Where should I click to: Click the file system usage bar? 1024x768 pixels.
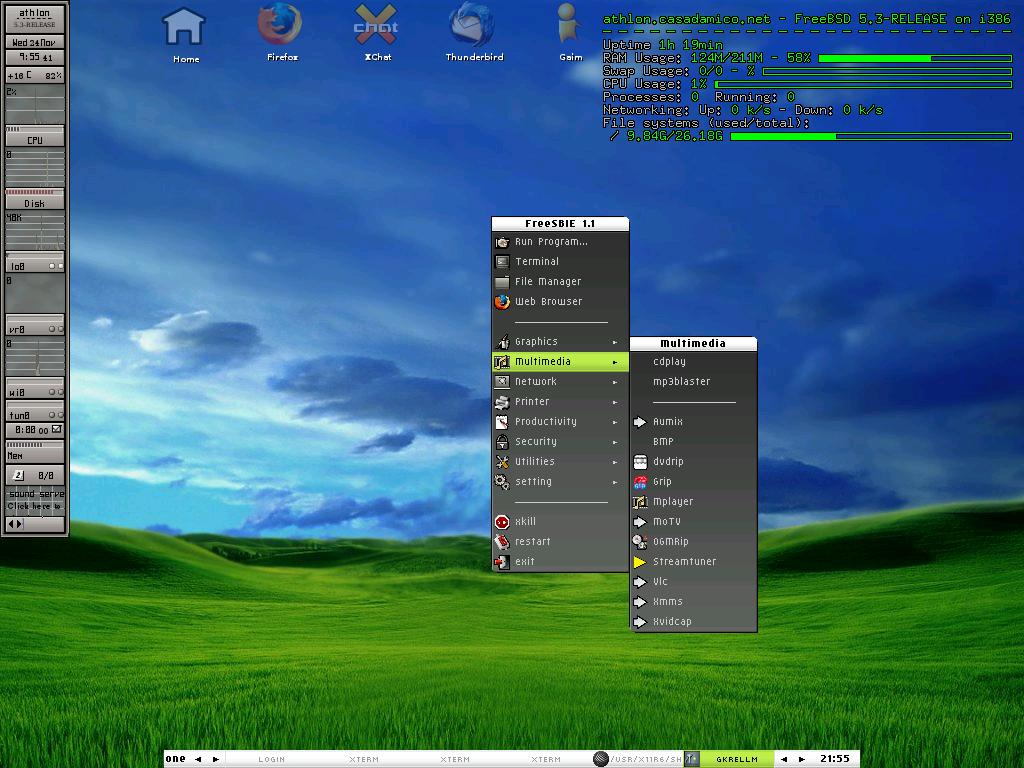tap(871, 136)
